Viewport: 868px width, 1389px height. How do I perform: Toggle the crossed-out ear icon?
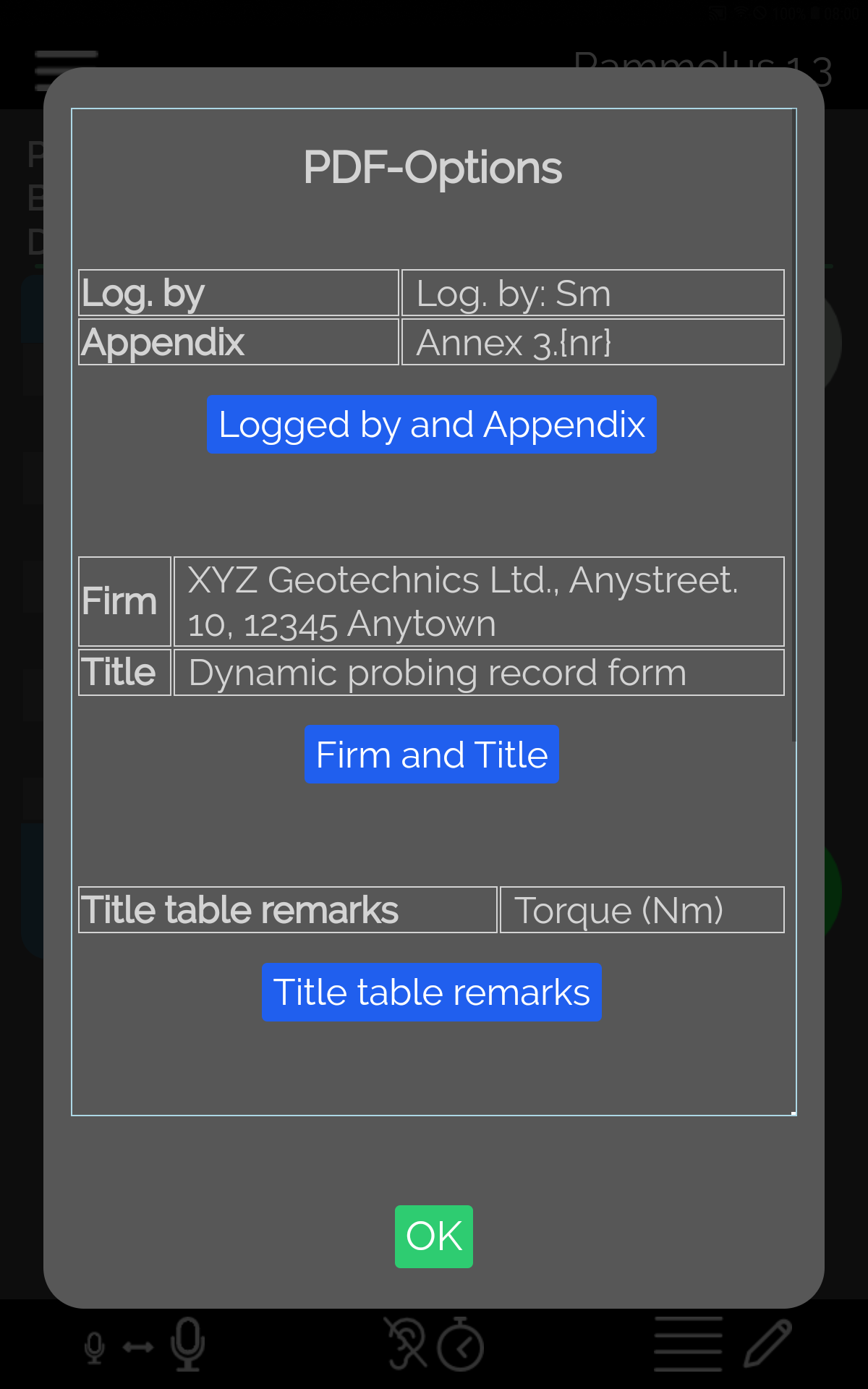(x=406, y=1344)
